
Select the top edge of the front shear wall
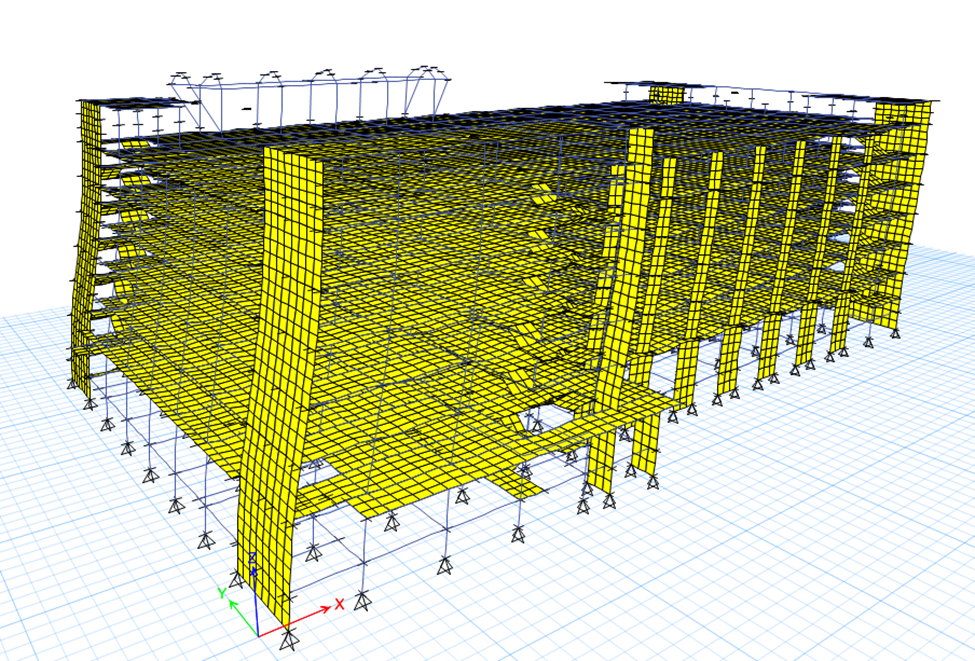click(293, 155)
